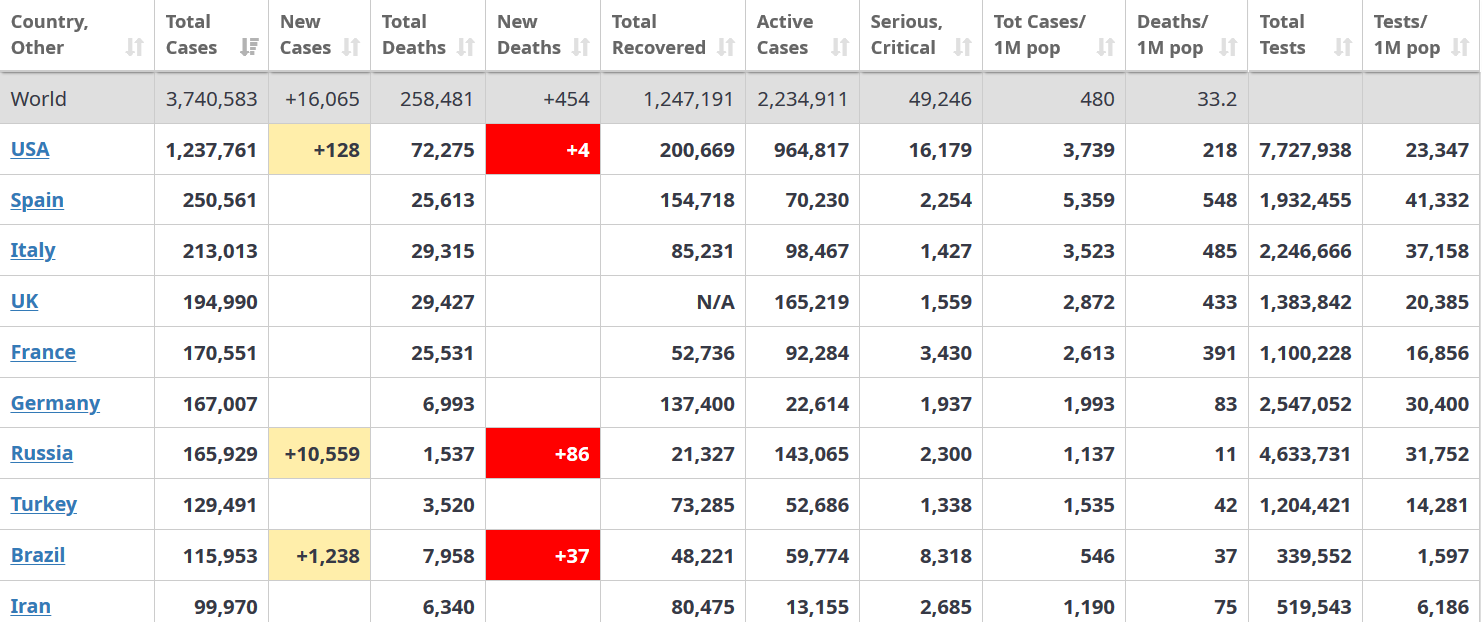Click France total cases '170,551'
This screenshot has width=1482, height=622.
coord(220,353)
